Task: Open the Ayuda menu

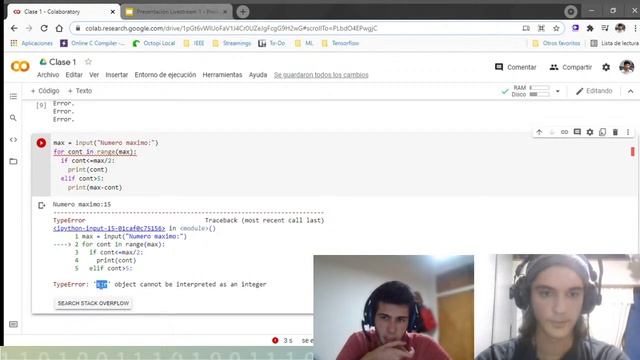Action: coord(258,75)
